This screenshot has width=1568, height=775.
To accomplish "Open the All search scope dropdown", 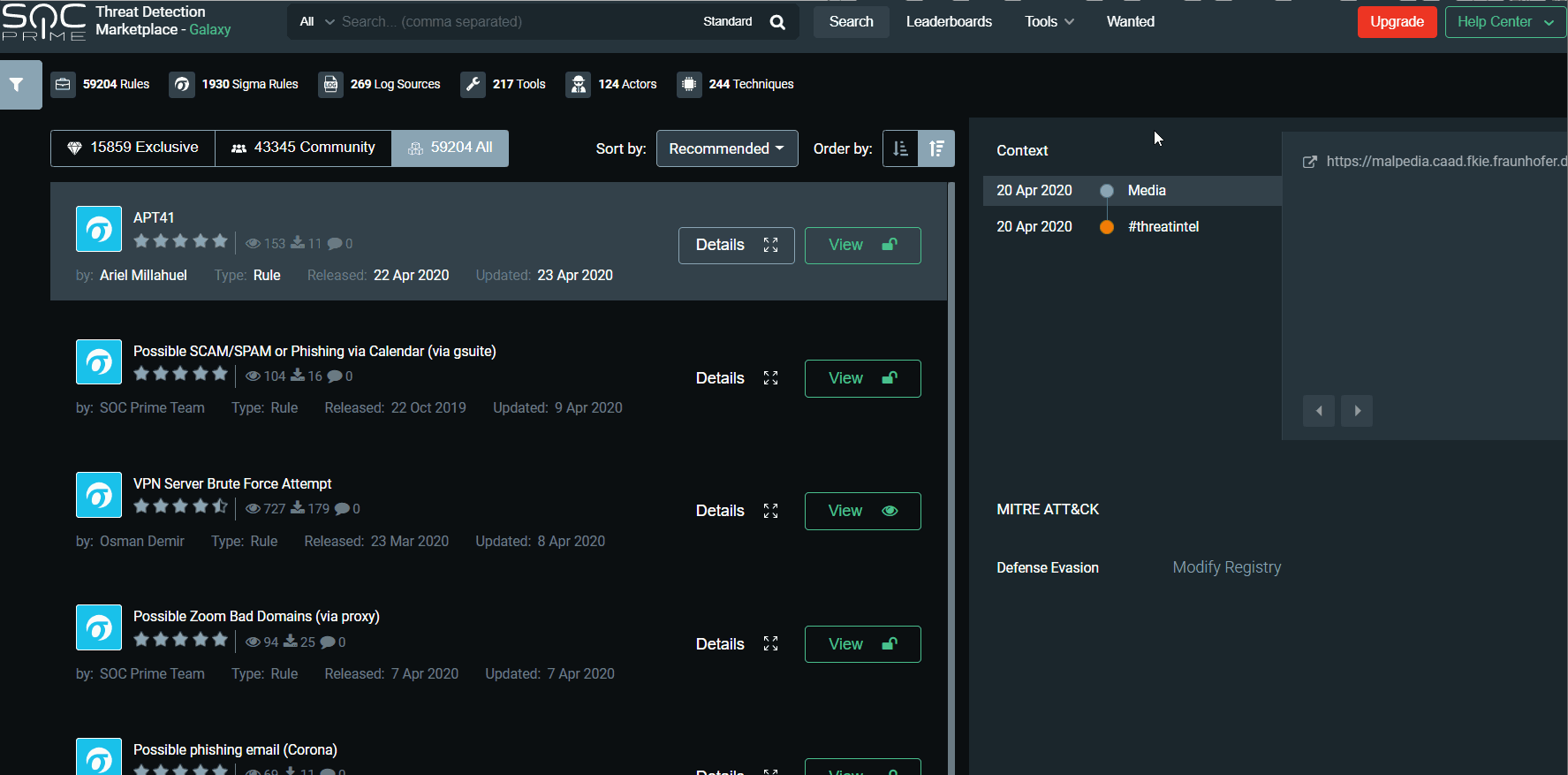I will (317, 22).
